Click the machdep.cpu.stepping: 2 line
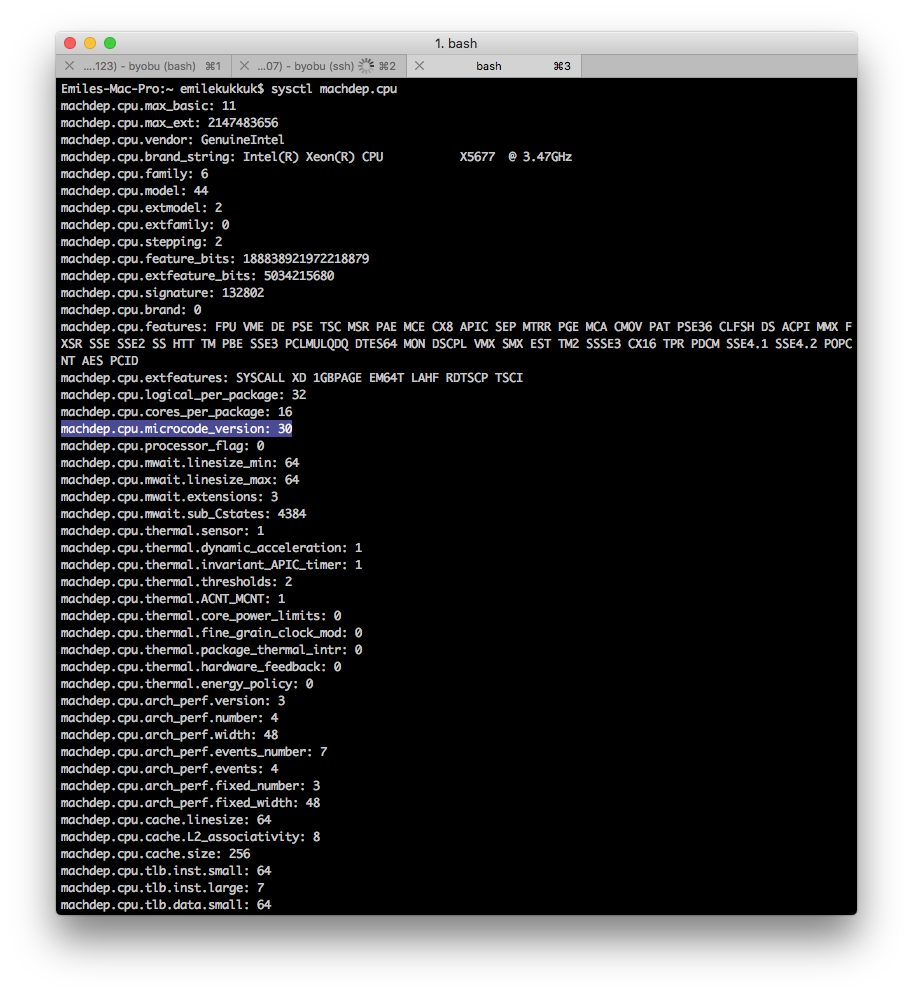Image resolution: width=913 pixels, height=995 pixels. point(141,242)
